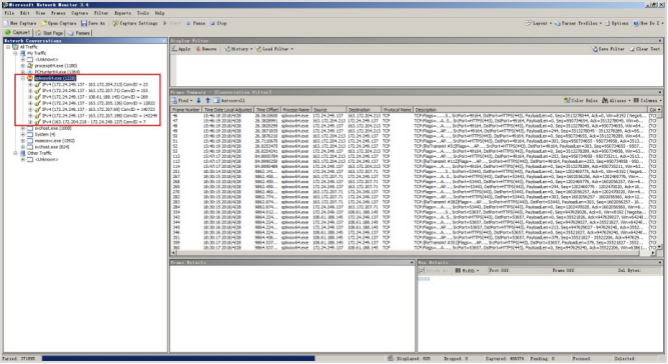
Task: Click the Clear Text button
Action: click(x=645, y=49)
